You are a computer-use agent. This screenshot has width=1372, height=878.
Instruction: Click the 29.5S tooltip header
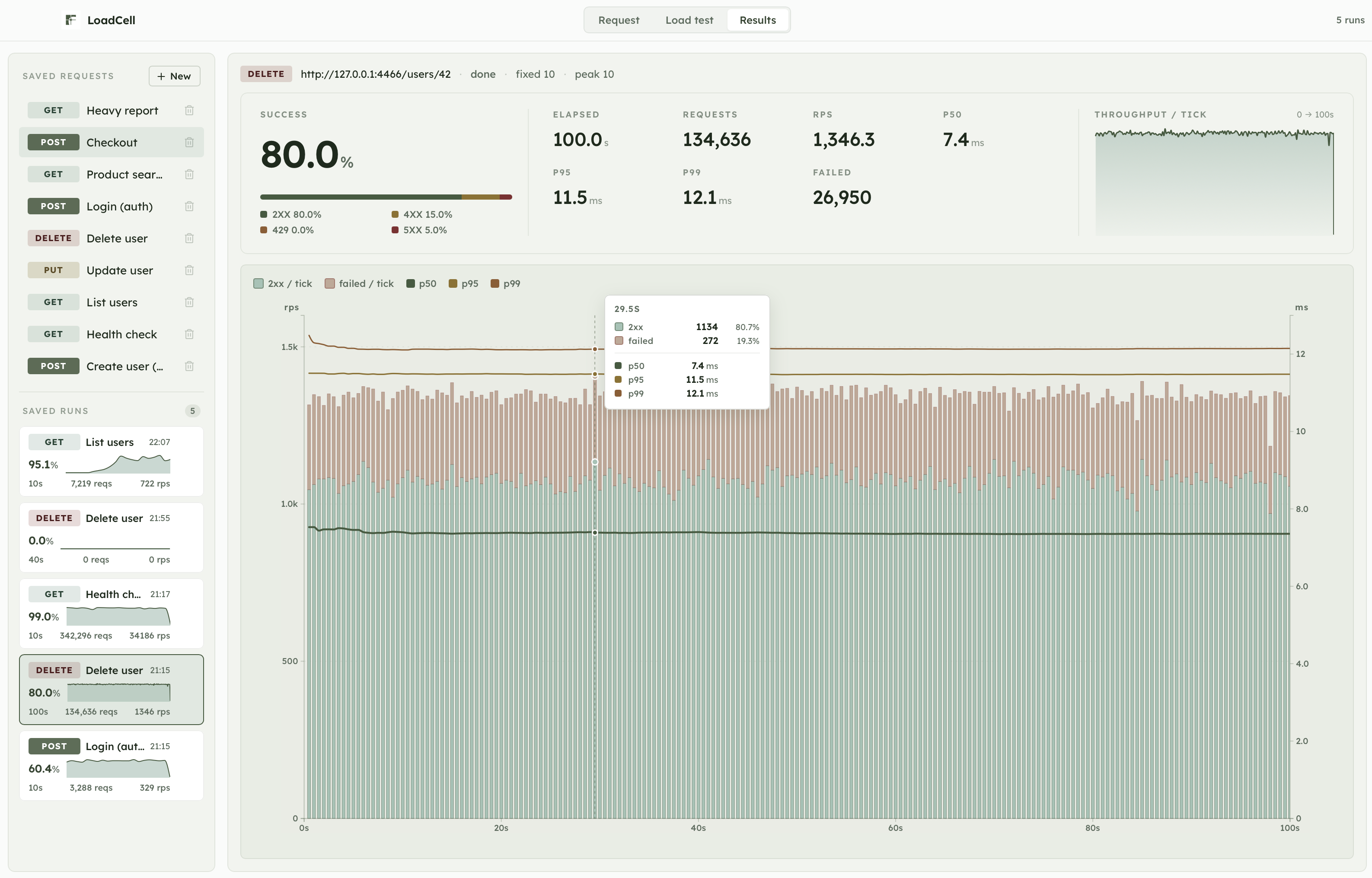(627, 309)
